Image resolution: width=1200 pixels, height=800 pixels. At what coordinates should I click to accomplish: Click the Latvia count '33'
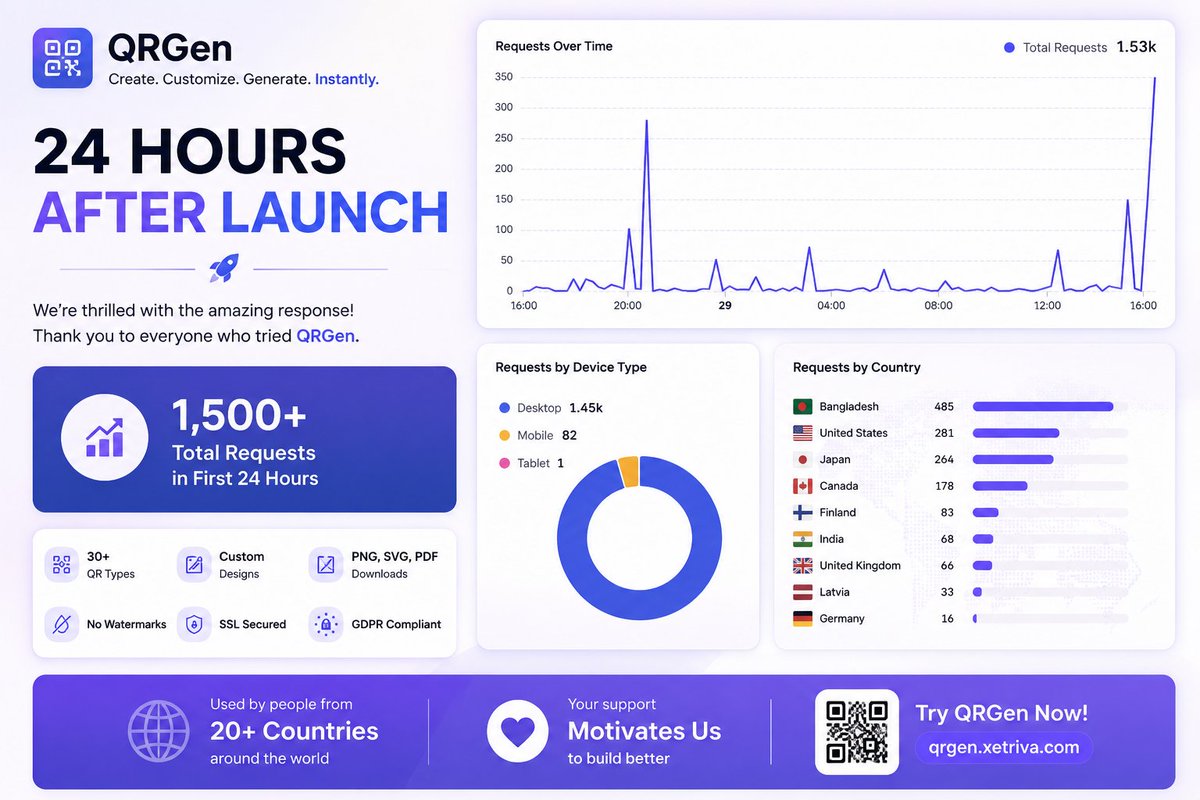coord(947,592)
